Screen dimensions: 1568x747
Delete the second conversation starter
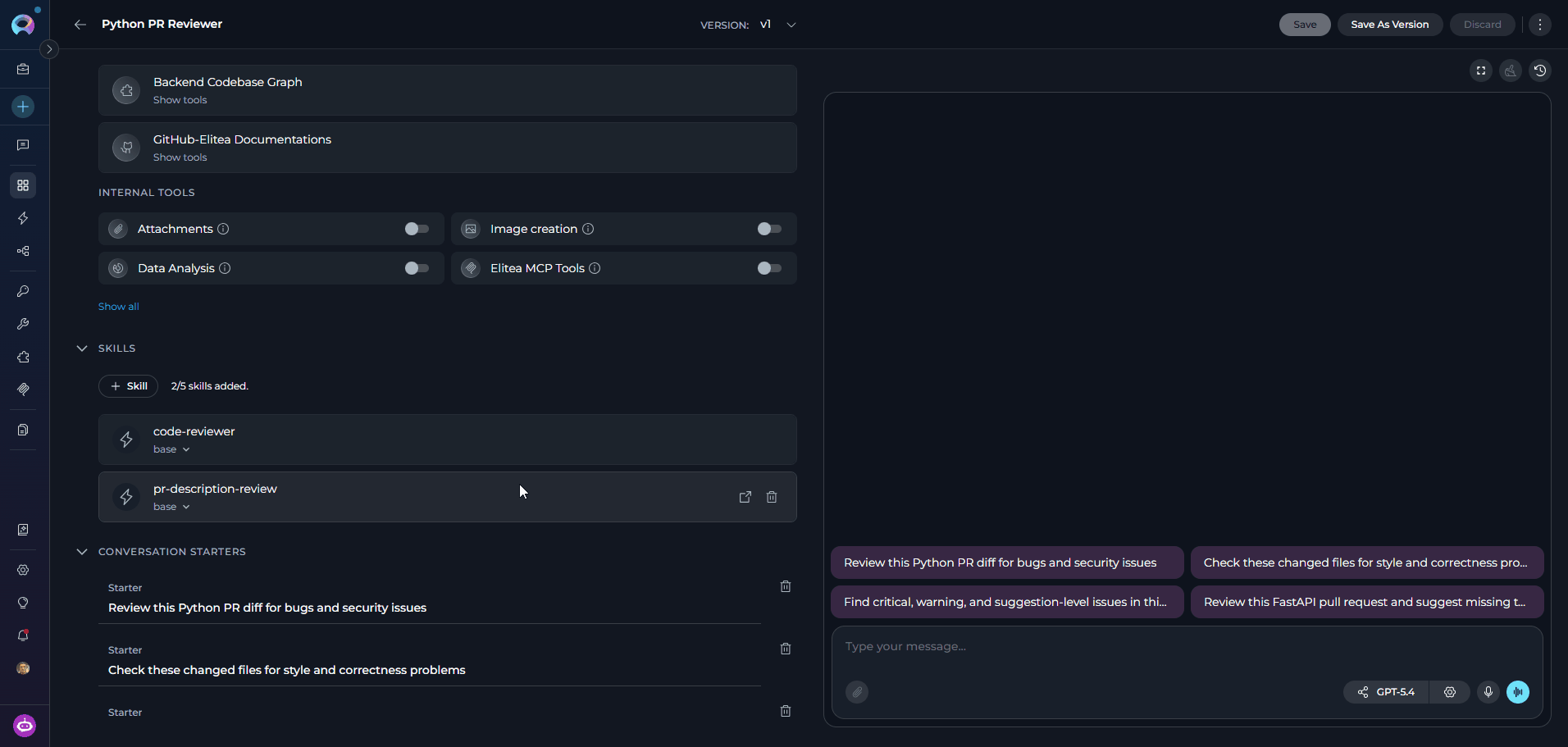pos(786,649)
